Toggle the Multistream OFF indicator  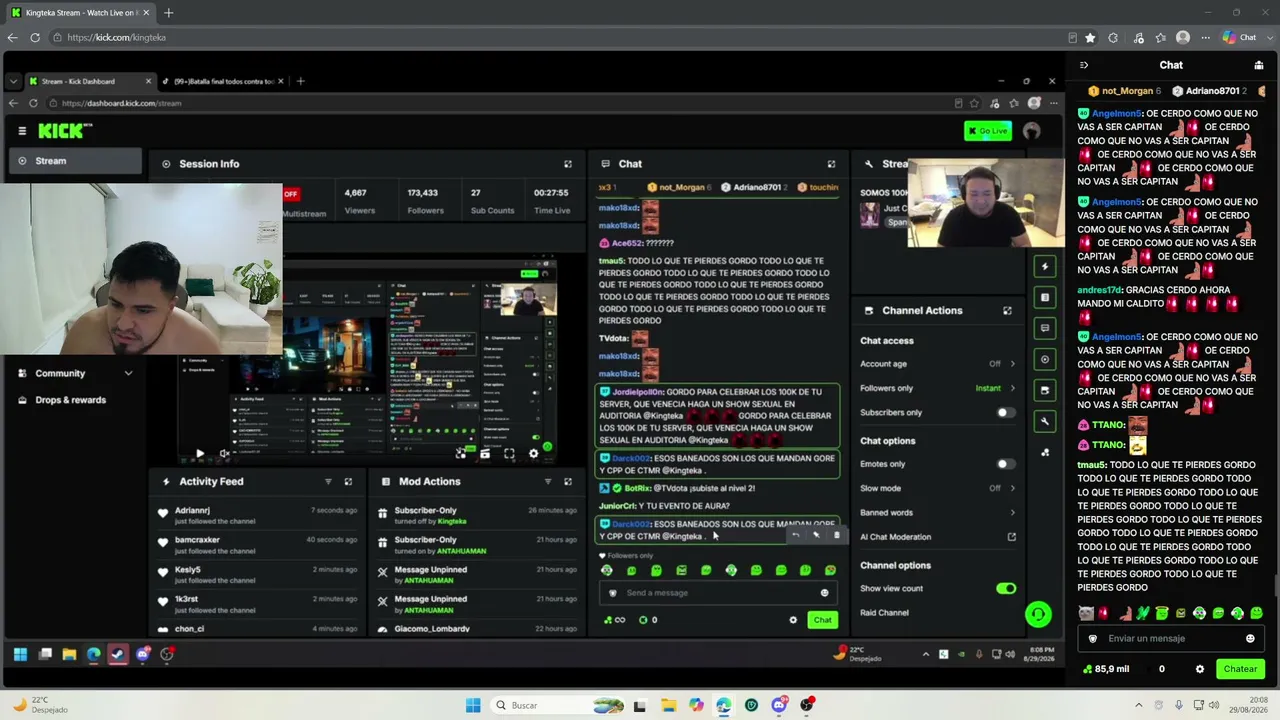click(x=291, y=194)
